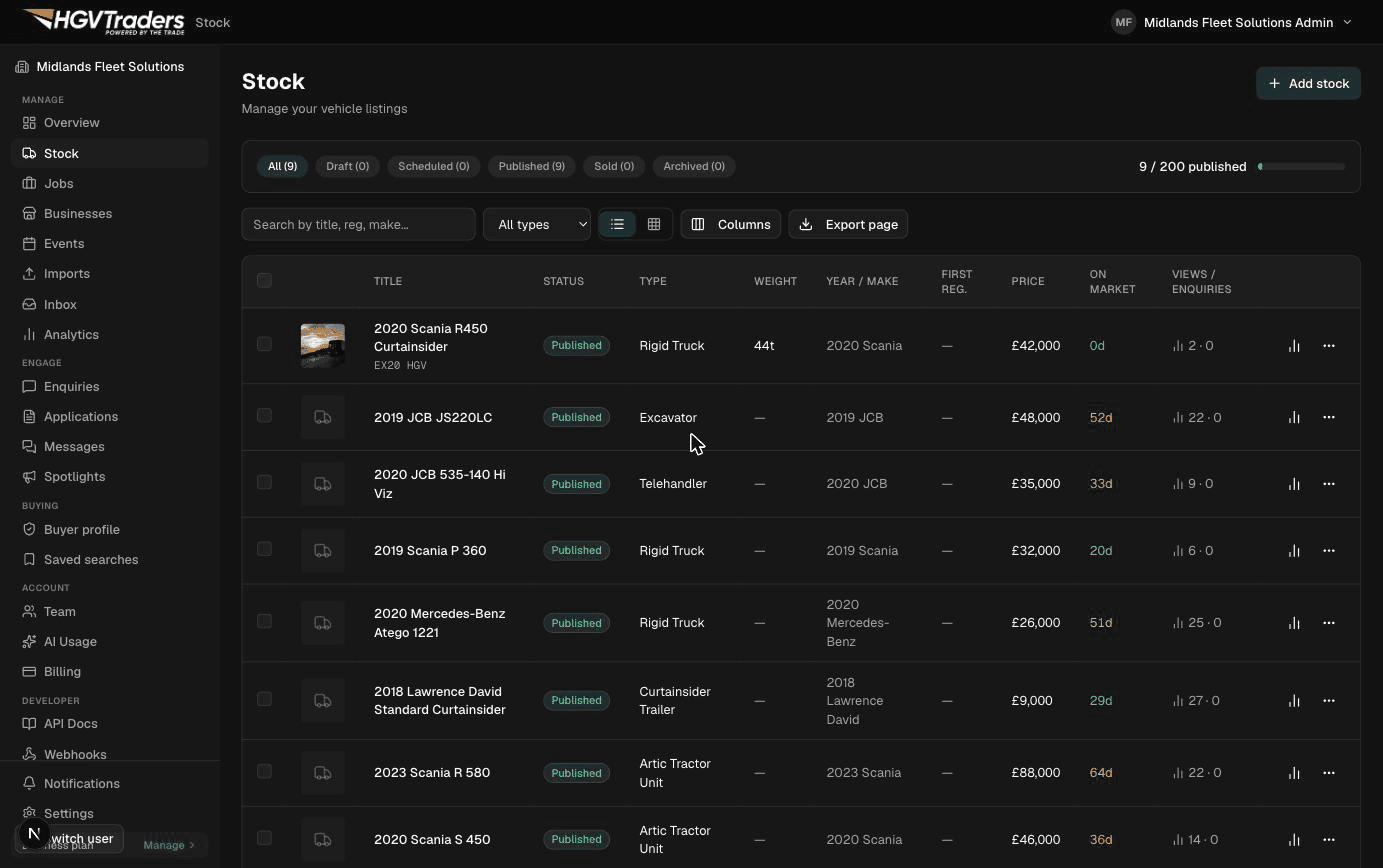Viewport: 1383px width, 868px height.
Task: Select the 2020 JCB 535-140 Hi Viz row
Action: click(264, 482)
